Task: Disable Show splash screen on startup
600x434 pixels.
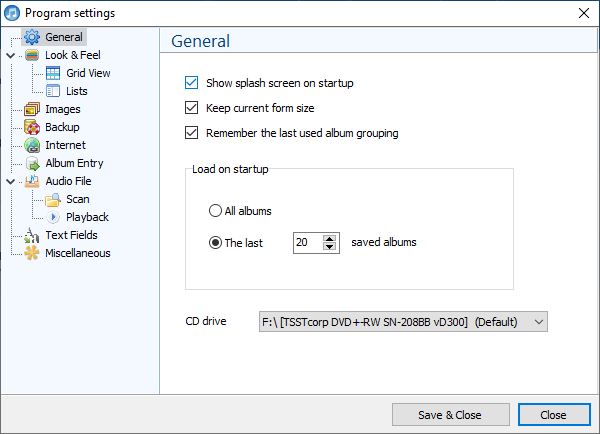Action: pyautogui.click(x=191, y=83)
